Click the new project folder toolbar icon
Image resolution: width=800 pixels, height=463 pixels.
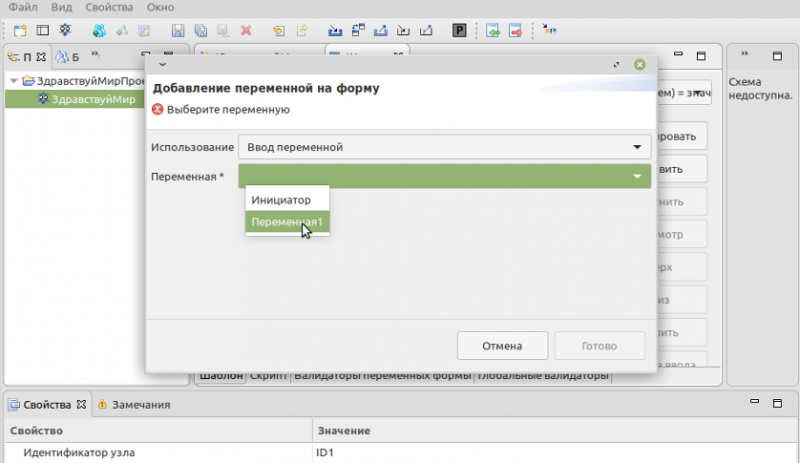(20, 31)
